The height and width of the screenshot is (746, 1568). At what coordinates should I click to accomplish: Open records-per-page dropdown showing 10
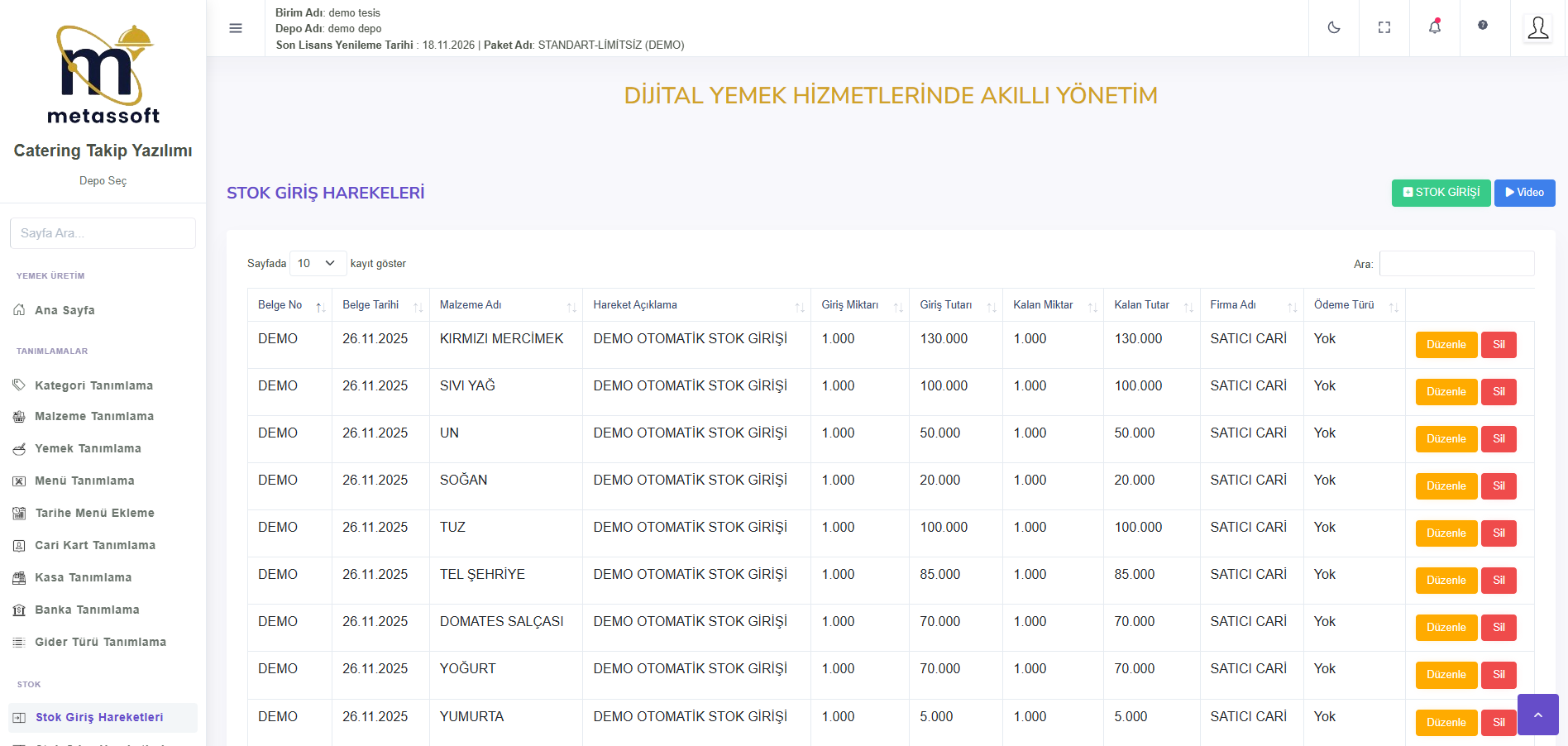(318, 263)
